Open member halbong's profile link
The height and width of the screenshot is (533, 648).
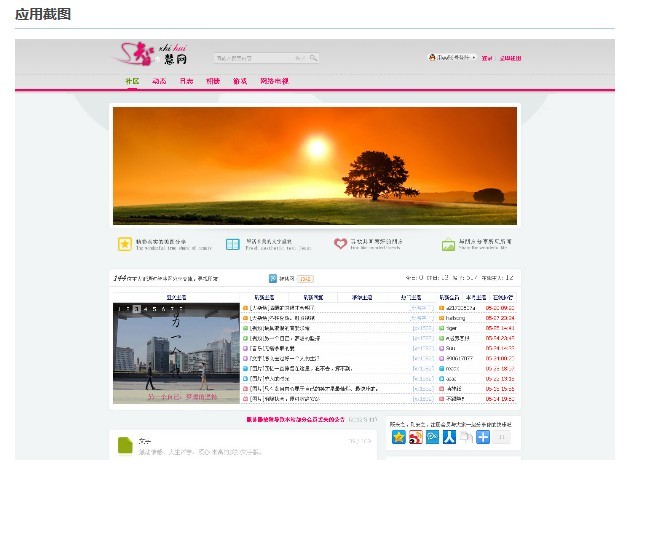(455, 318)
